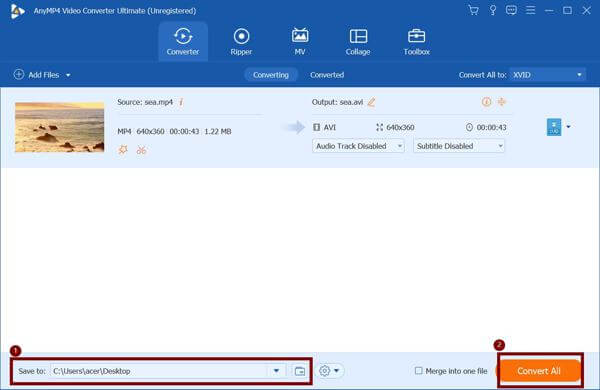Rename output sea.avi with pencil icon
Screen dimensions: 600x390
[x=371, y=102]
